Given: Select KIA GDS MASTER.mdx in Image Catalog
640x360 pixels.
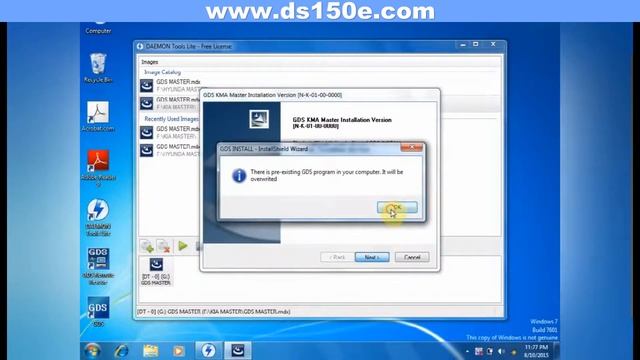Looking at the screenshot, I should (x=169, y=103).
